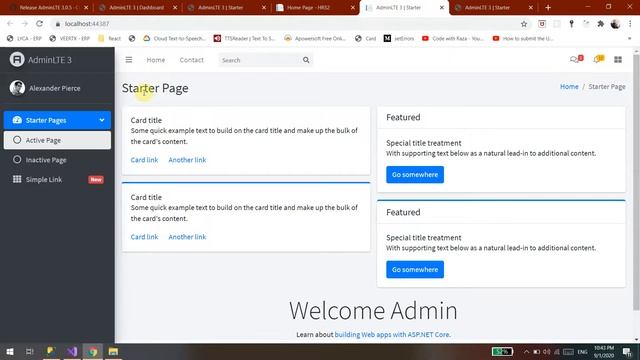Click the taskbar clock and date
The height and width of the screenshot is (360, 640).
(x=604, y=351)
